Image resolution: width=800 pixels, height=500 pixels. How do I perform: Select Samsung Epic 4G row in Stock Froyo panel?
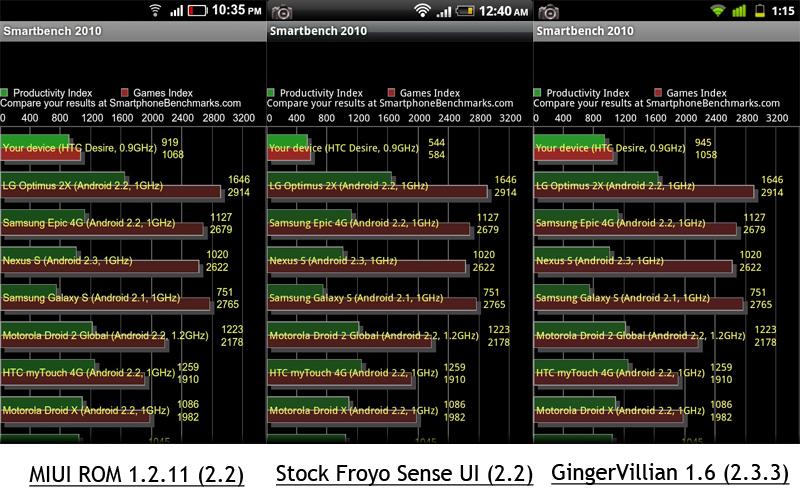(x=383, y=223)
